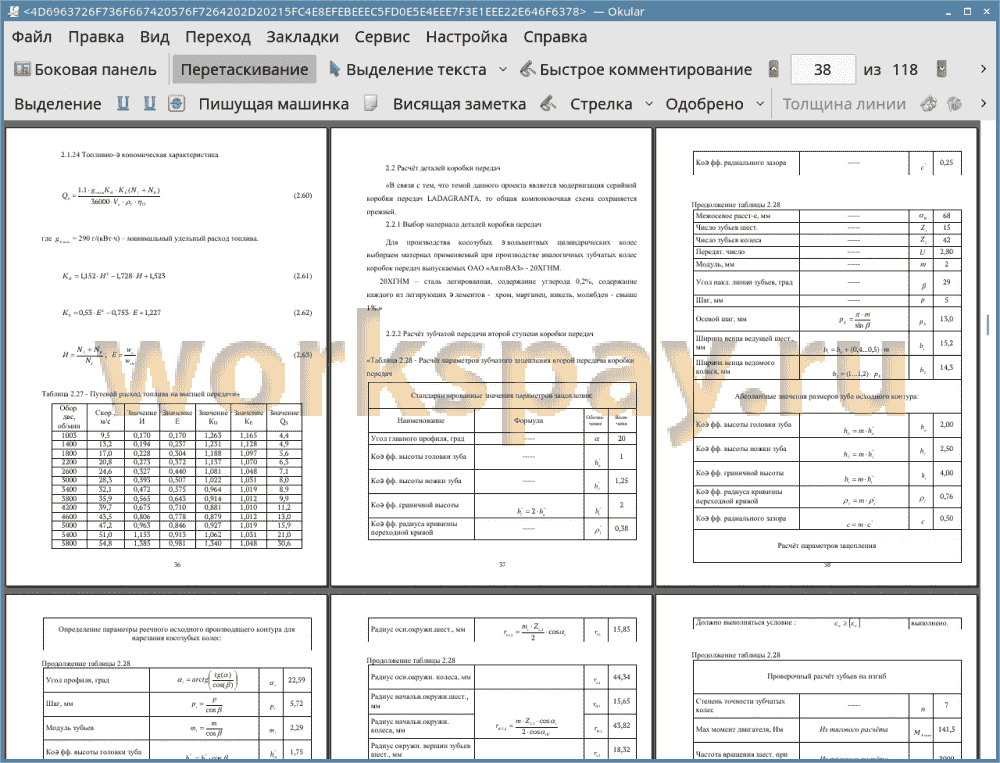Open the Настройка menu
Viewport: 1000px width, 763px height.
466,37
